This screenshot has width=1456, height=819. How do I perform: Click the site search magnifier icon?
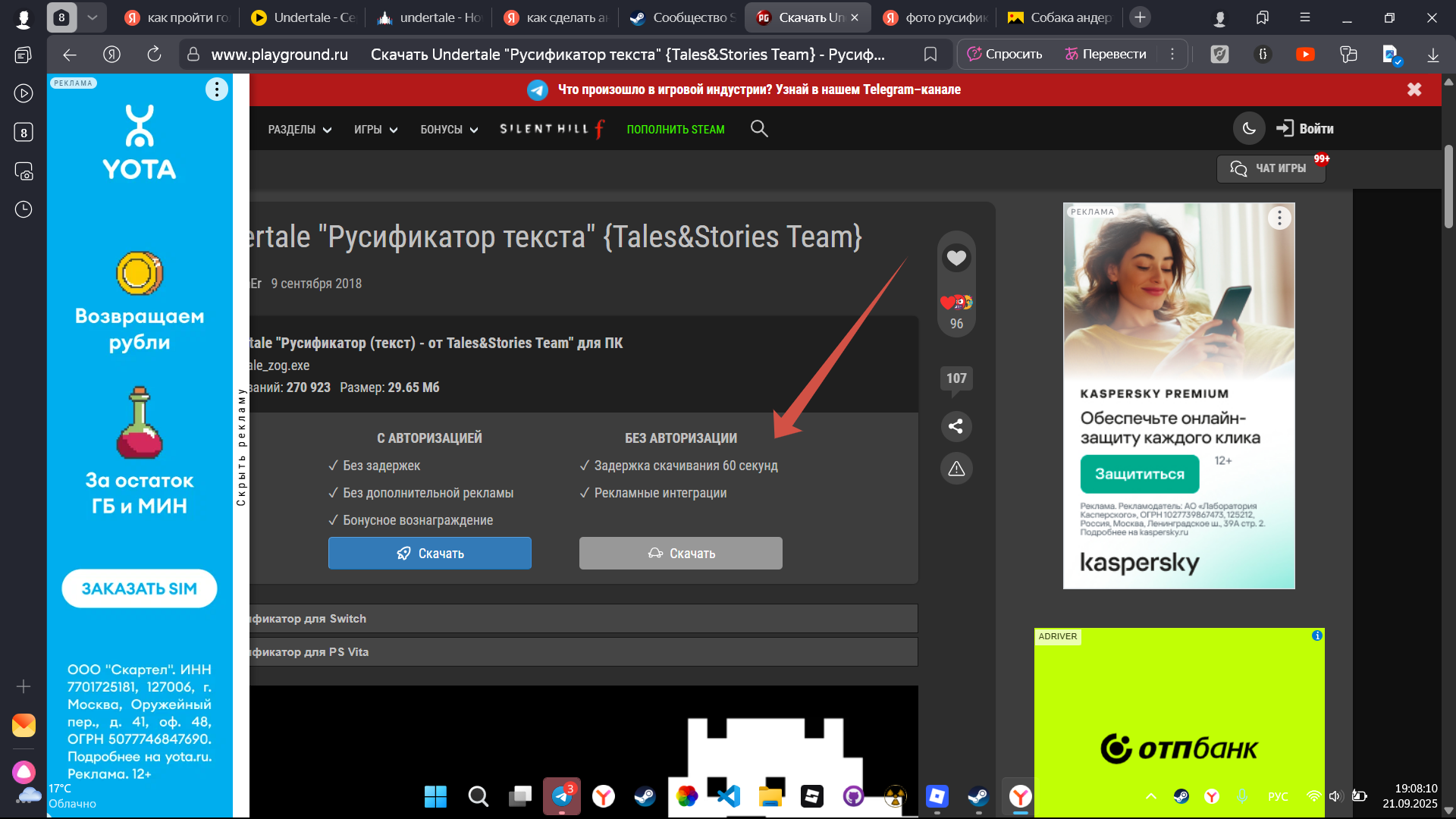(759, 129)
